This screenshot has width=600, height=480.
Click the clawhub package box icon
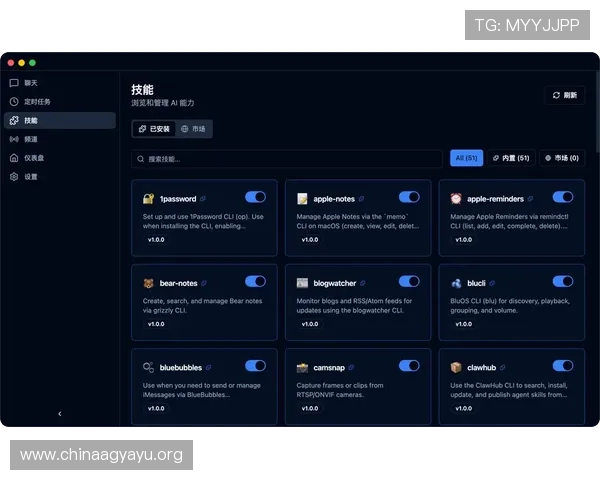(x=456, y=367)
